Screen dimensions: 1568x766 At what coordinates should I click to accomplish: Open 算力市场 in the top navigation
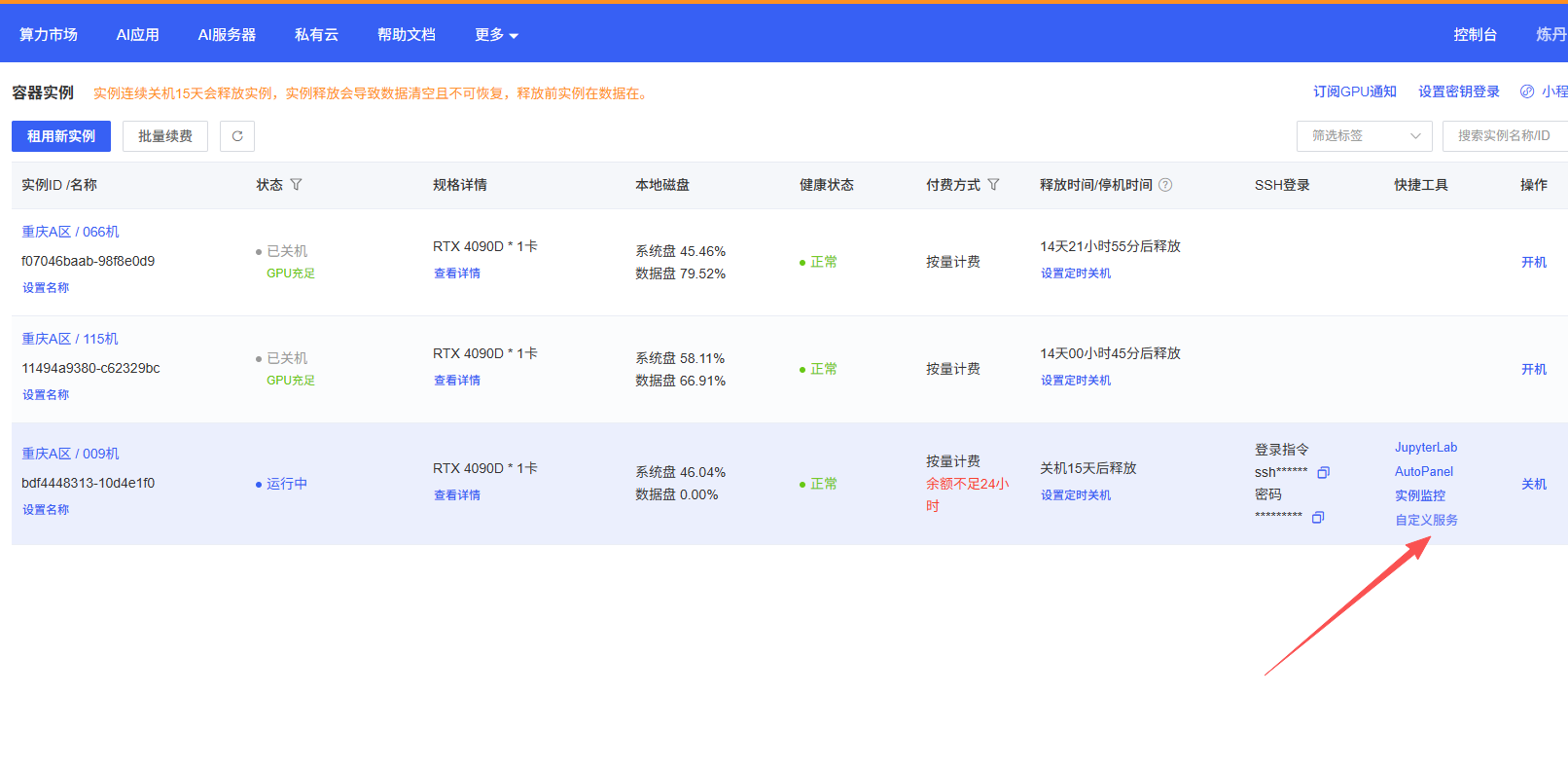(49, 35)
